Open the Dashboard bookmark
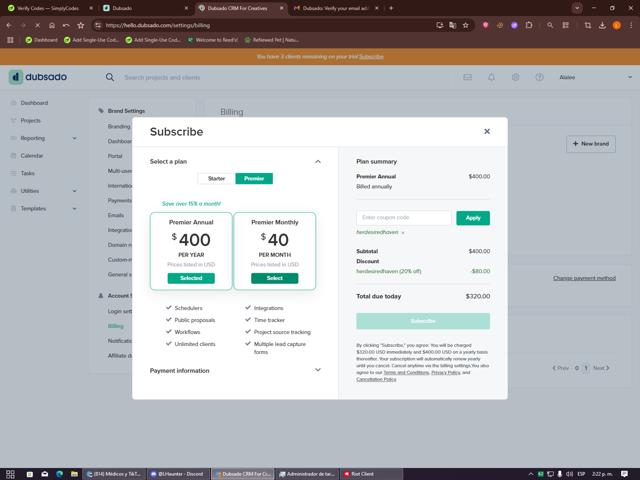640x480 pixels. click(41, 40)
